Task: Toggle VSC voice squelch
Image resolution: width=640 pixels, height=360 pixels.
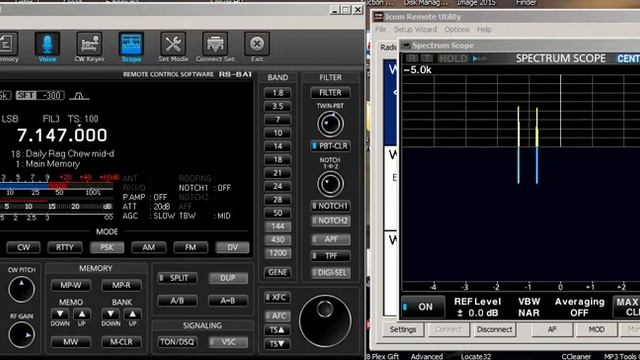Action: [228, 342]
